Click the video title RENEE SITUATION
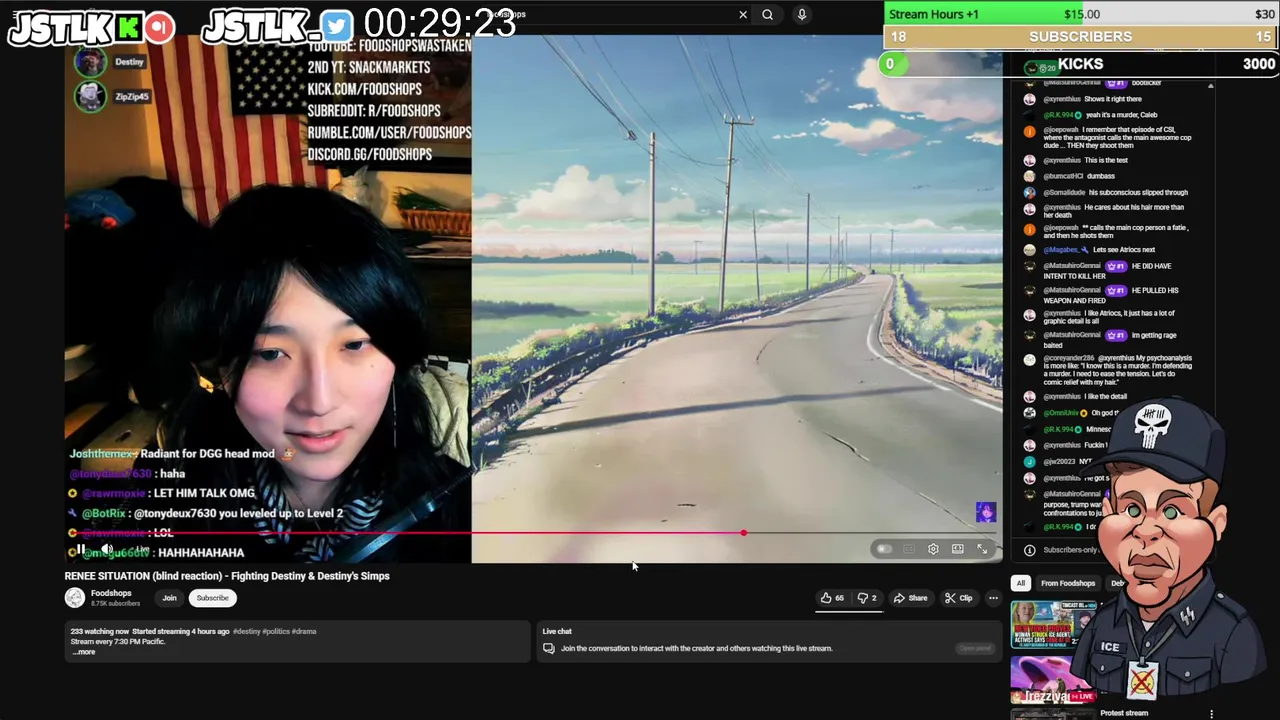This screenshot has width=1280, height=720. 227,576
